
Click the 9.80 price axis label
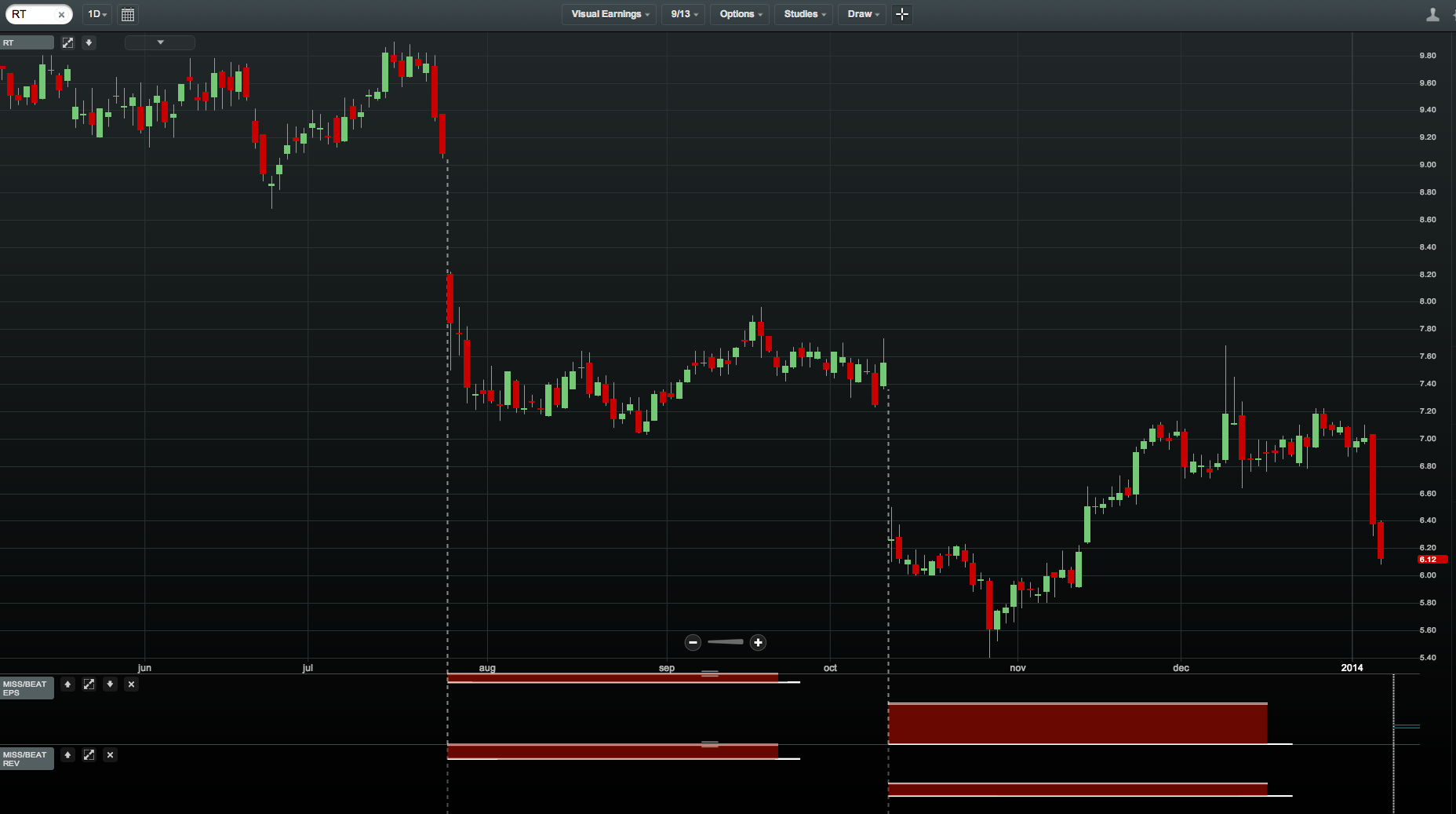pyautogui.click(x=1428, y=56)
